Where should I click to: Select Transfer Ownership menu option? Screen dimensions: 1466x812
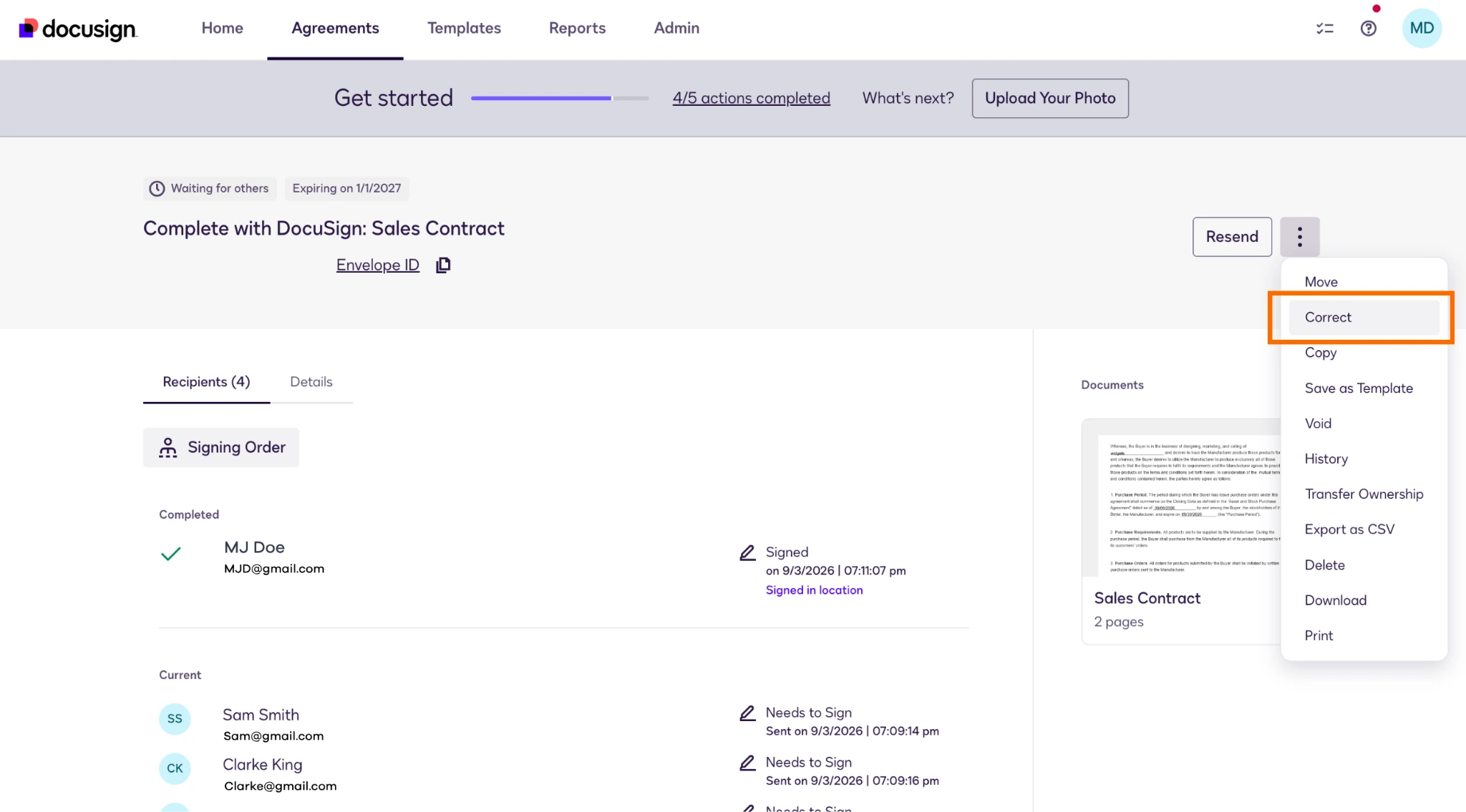(x=1364, y=494)
